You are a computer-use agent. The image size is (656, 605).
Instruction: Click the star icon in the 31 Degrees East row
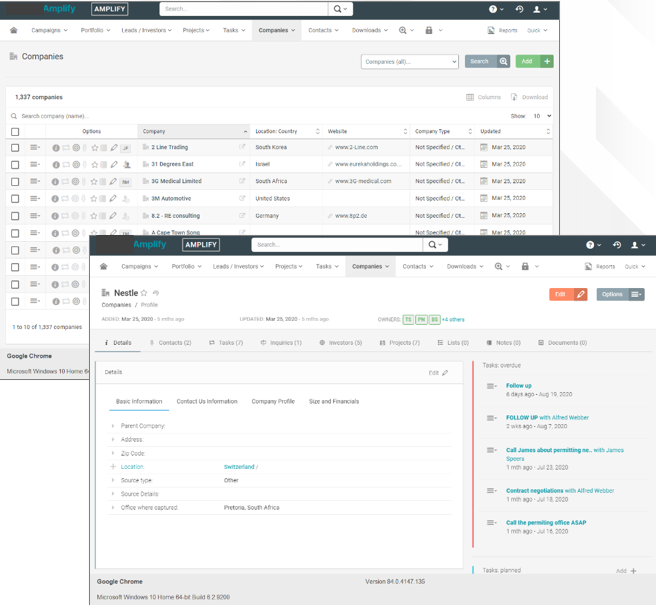point(95,164)
